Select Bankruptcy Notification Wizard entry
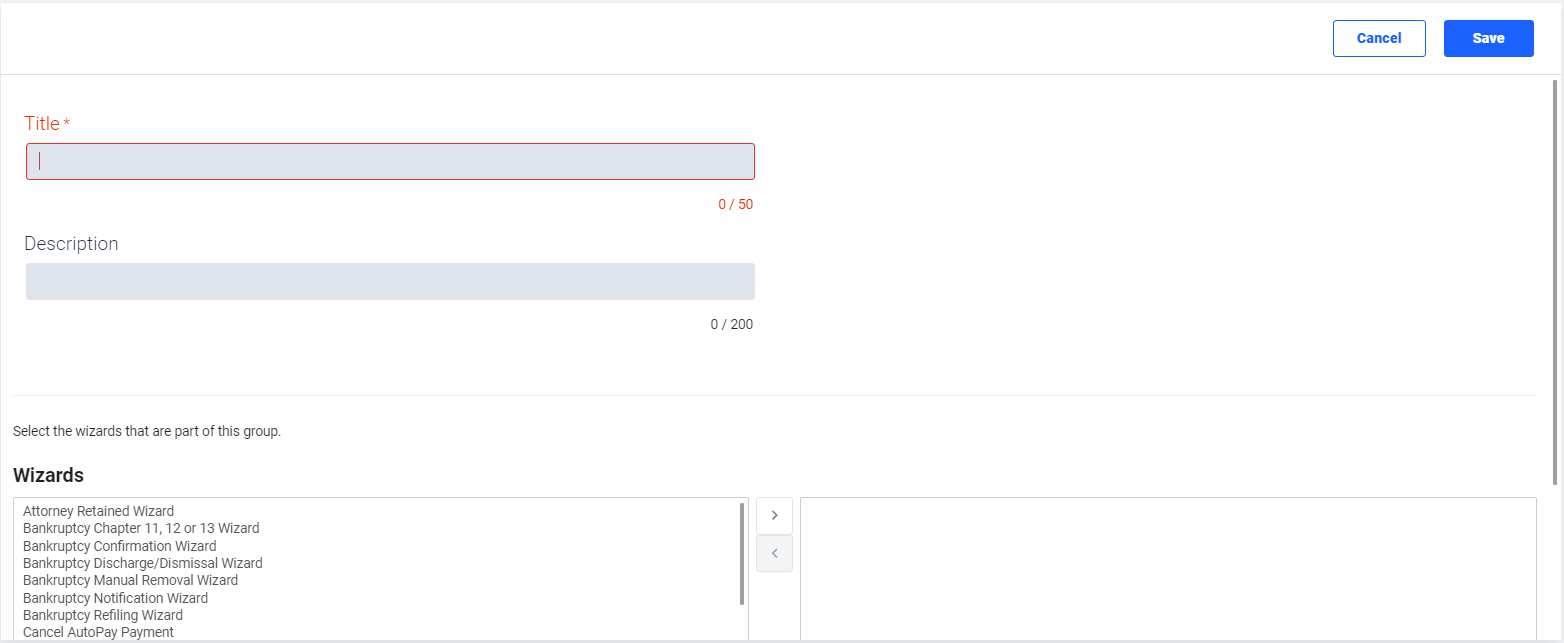The height and width of the screenshot is (643, 1564). coord(115,598)
